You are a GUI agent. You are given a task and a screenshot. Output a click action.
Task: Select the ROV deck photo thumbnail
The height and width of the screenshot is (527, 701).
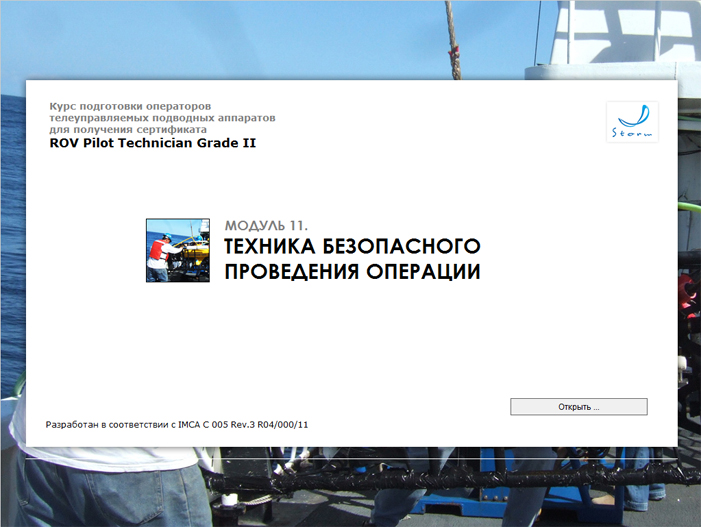pos(178,250)
